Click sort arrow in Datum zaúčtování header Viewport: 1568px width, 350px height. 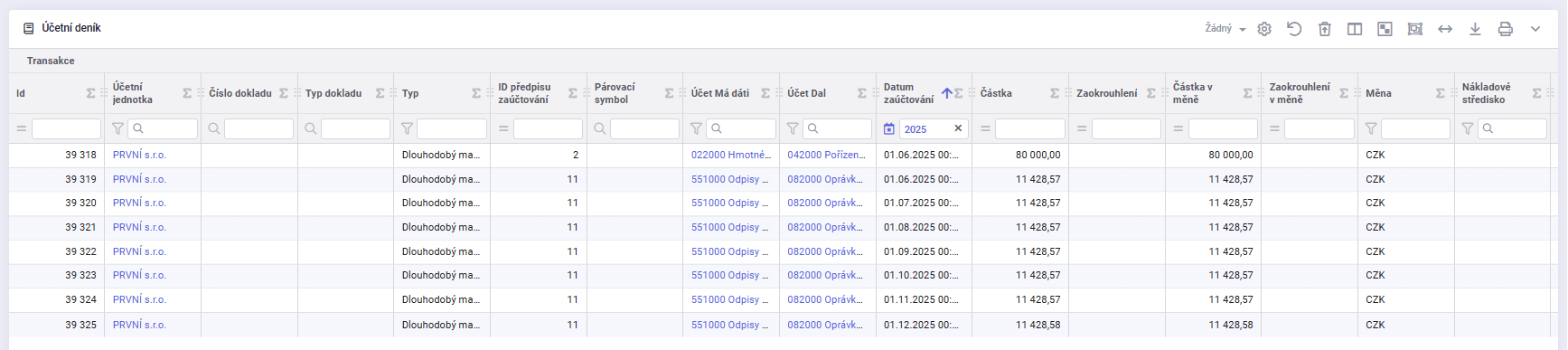coord(946,93)
